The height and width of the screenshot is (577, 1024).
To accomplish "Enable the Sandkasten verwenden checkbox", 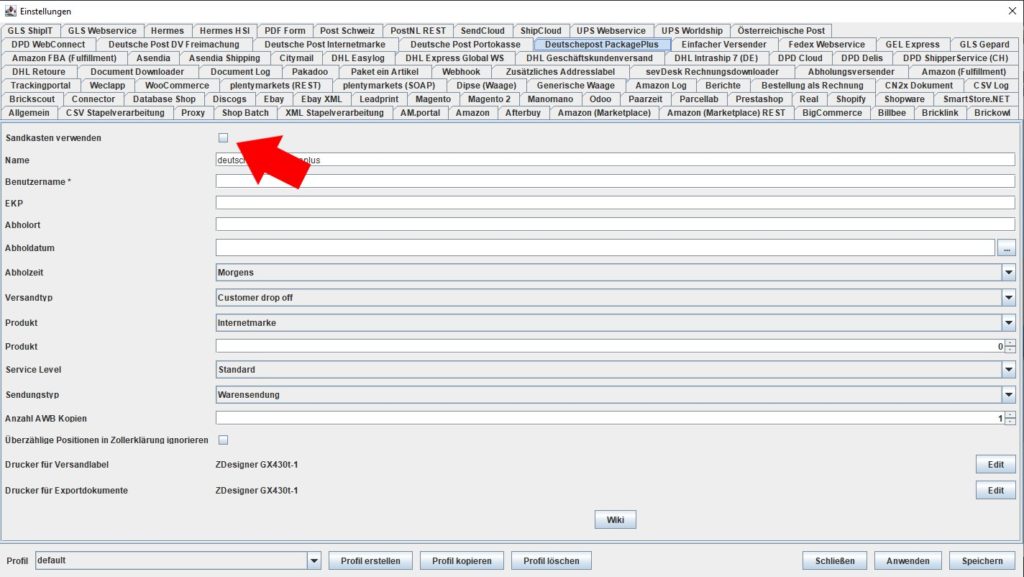I will coord(223,138).
